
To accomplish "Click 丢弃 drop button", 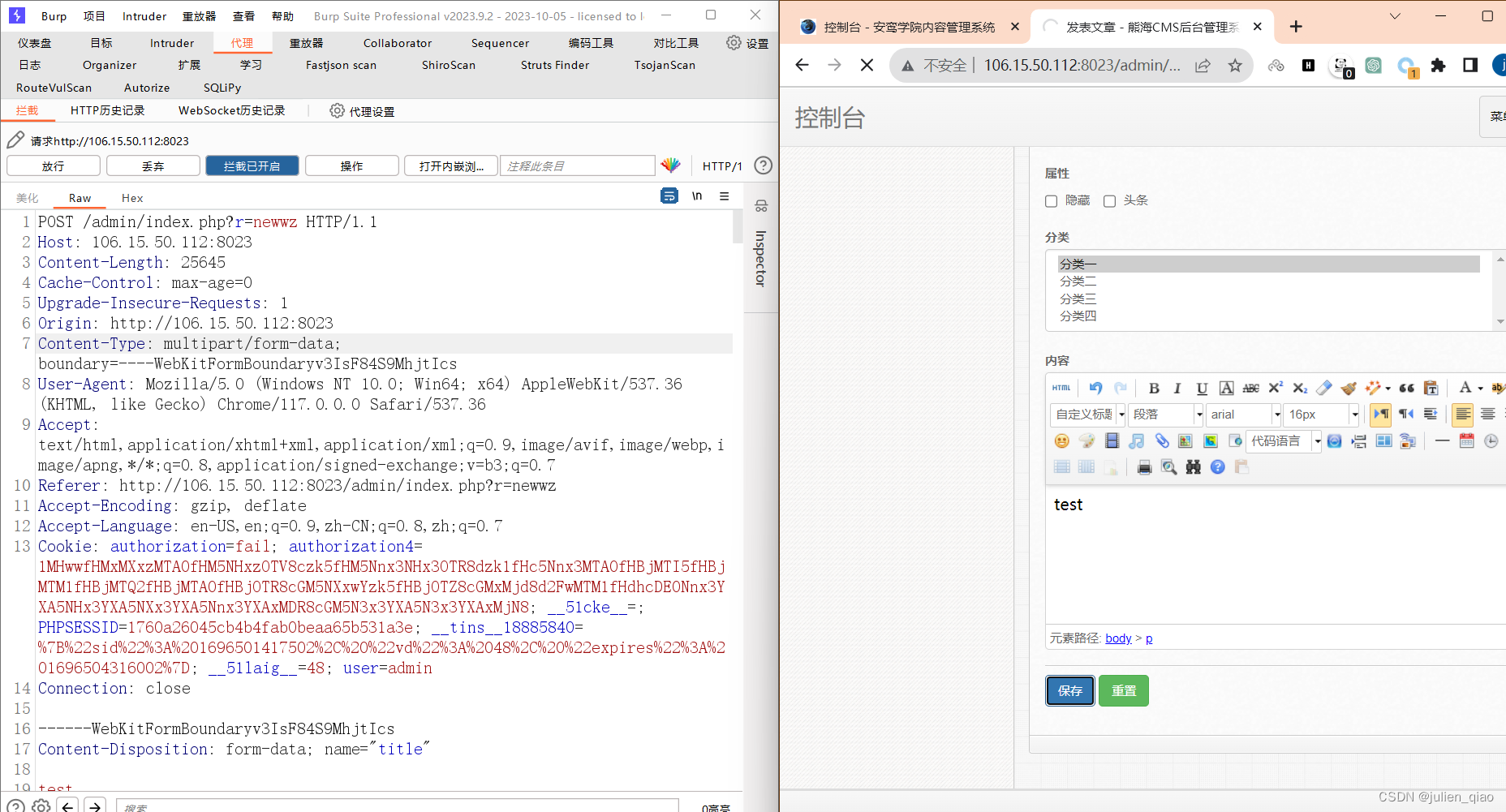I will point(153,165).
